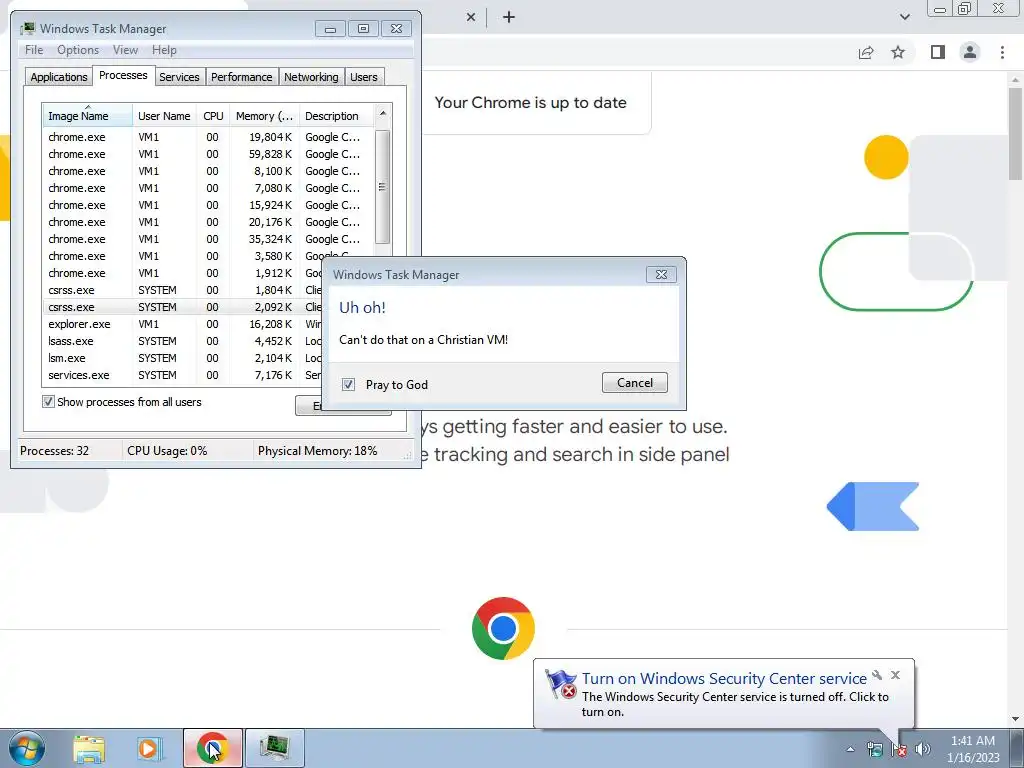Image resolution: width=1024 pixels, height=768 pixels.
Task: Click Chrome page scrollbar thumb
Action: pyautogui.click(x=1016, y=133)
